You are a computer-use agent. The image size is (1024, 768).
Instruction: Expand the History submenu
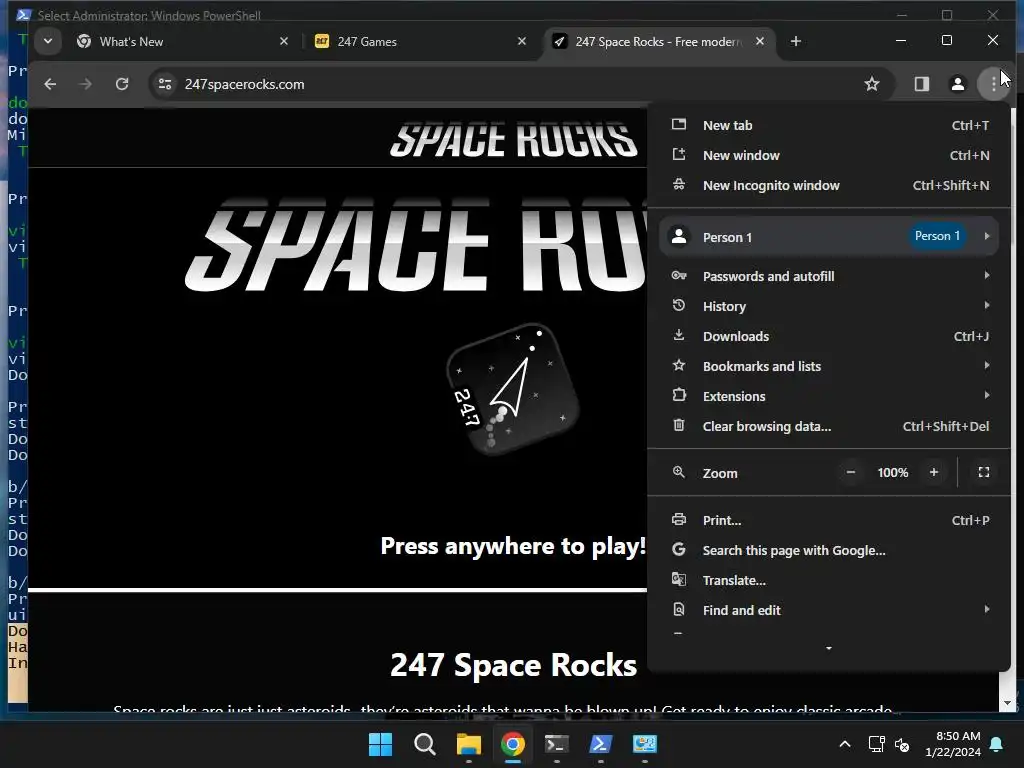click(829, 306)
